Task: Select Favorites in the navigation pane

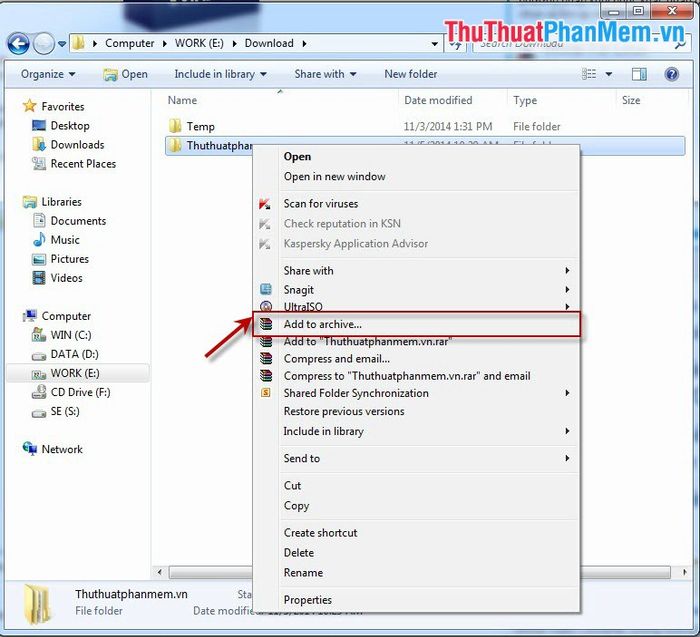Action: coord(62,107)
